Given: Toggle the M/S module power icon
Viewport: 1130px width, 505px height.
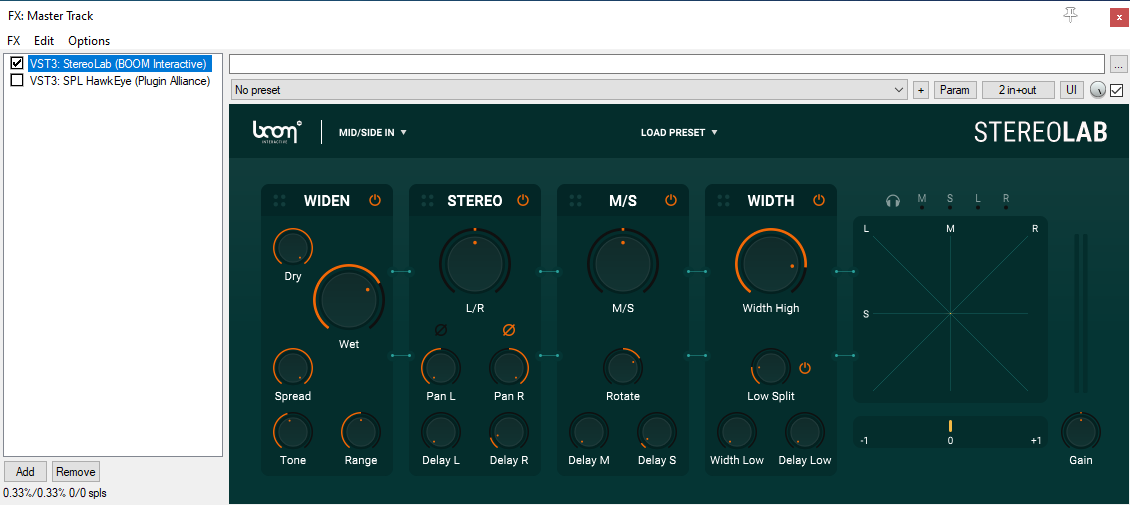Looking at the screenshot, I should (x=671, y=200).
